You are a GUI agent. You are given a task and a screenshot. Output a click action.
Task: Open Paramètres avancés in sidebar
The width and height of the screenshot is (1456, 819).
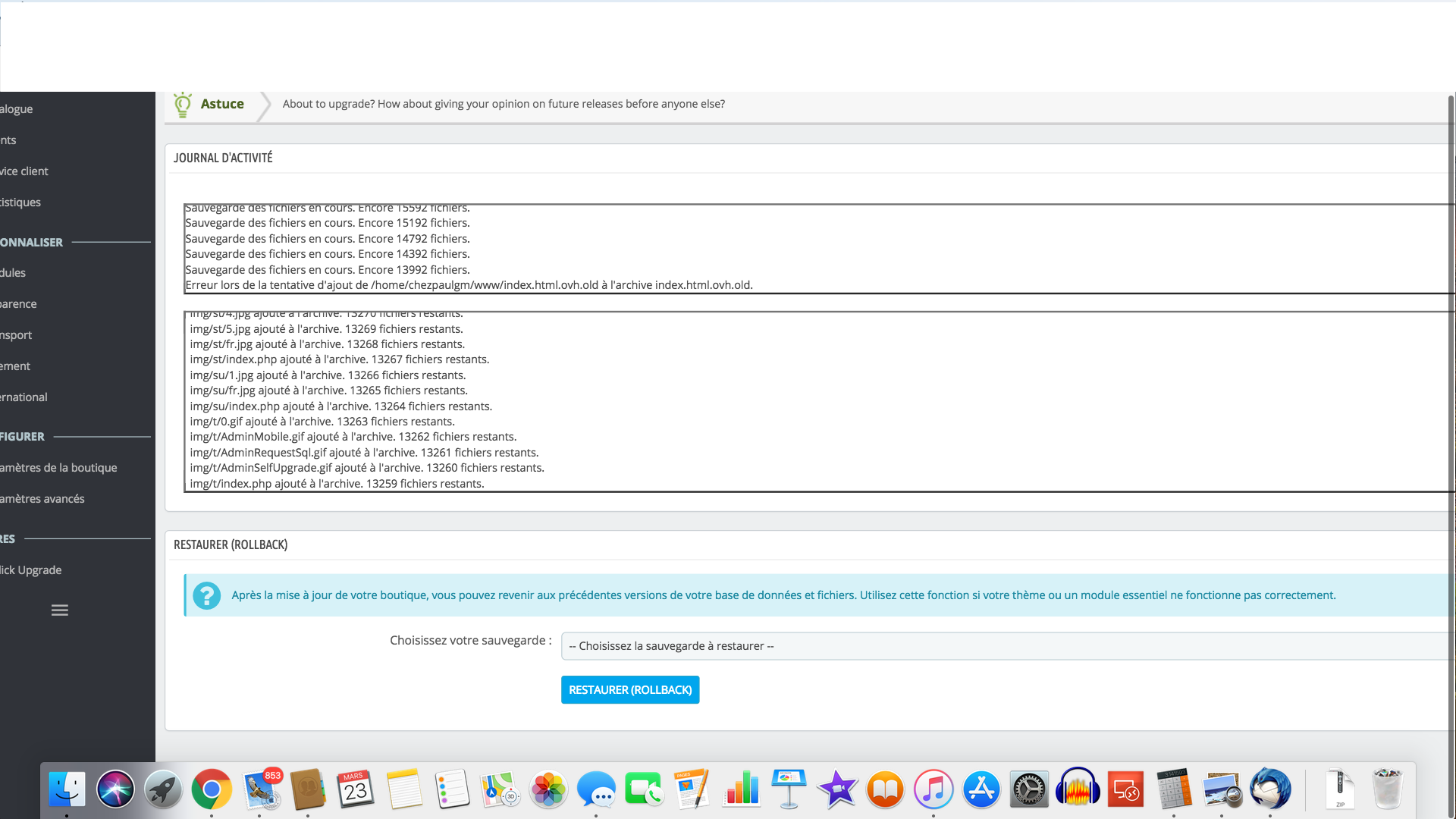(42, 499)
